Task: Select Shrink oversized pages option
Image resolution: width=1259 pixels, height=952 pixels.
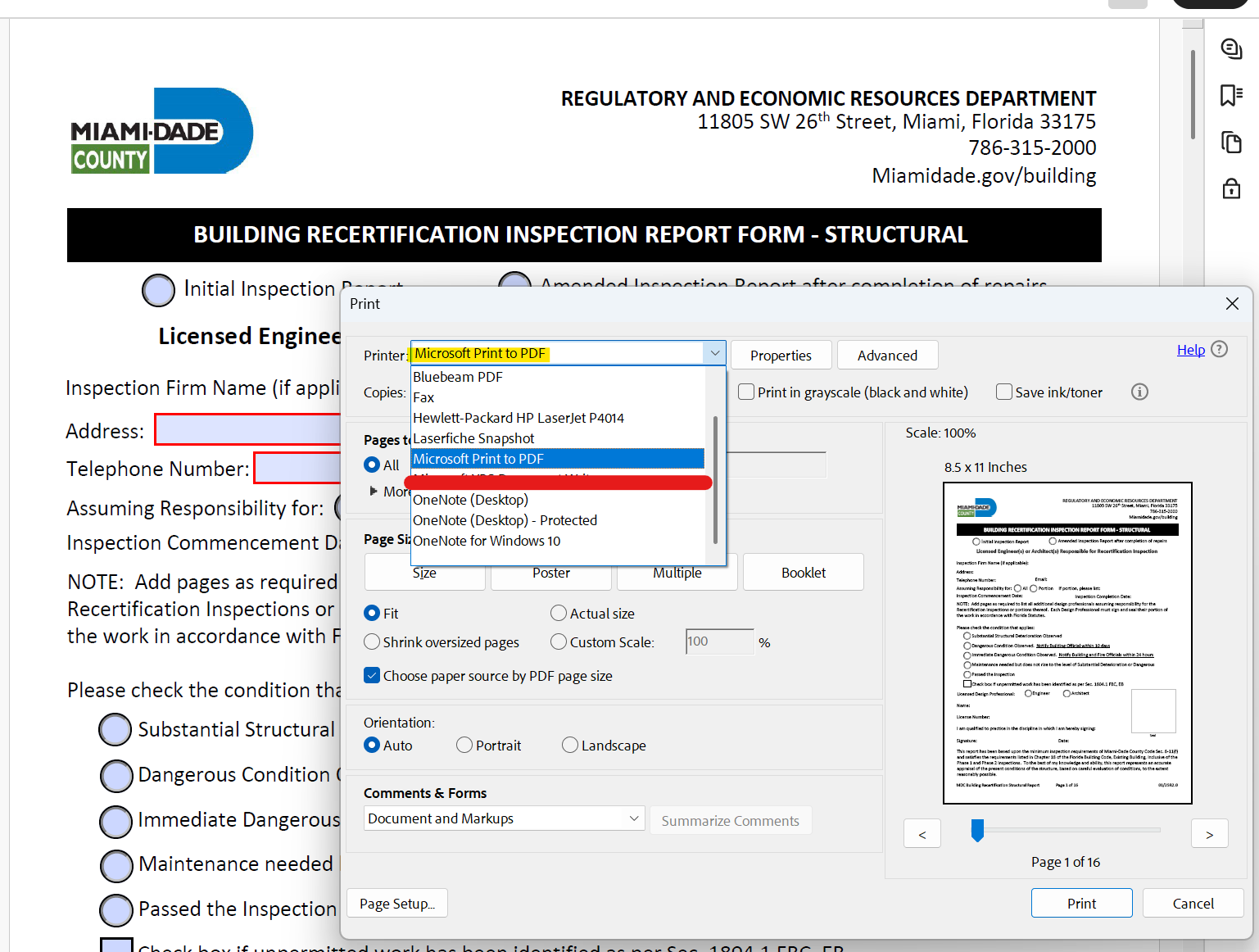Action: pyautogui.click(x=372, y=641)
